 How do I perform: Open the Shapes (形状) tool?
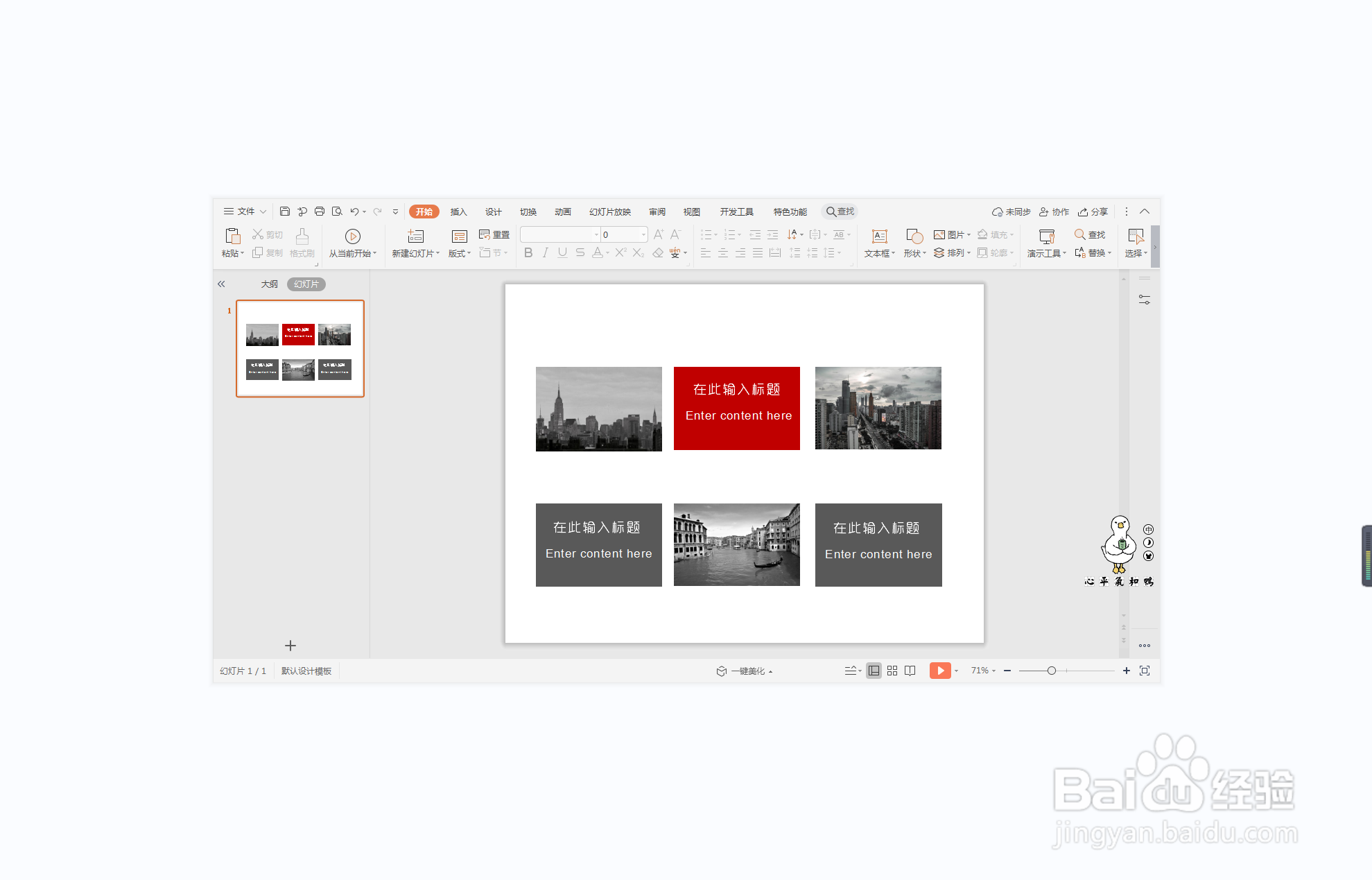[x=914, y=236]
